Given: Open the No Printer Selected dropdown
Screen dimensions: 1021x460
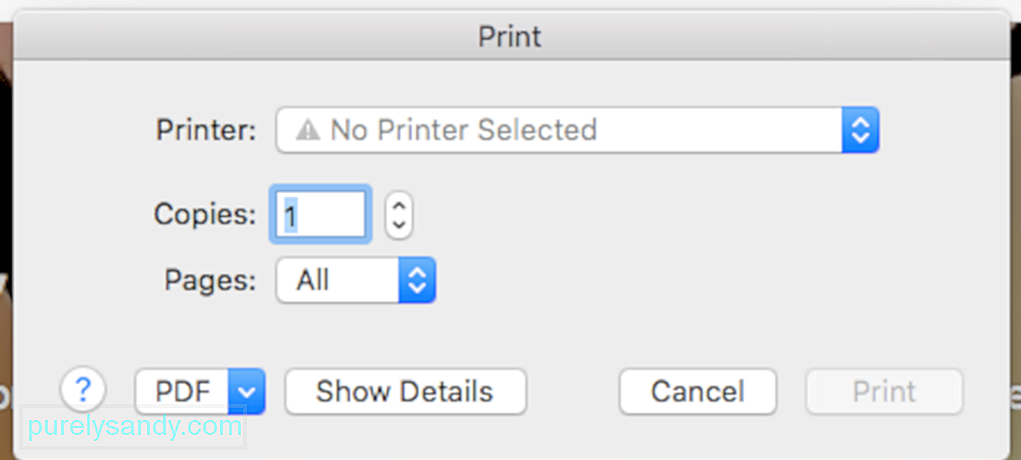Looking at the screenshot, I should (578, 130).
